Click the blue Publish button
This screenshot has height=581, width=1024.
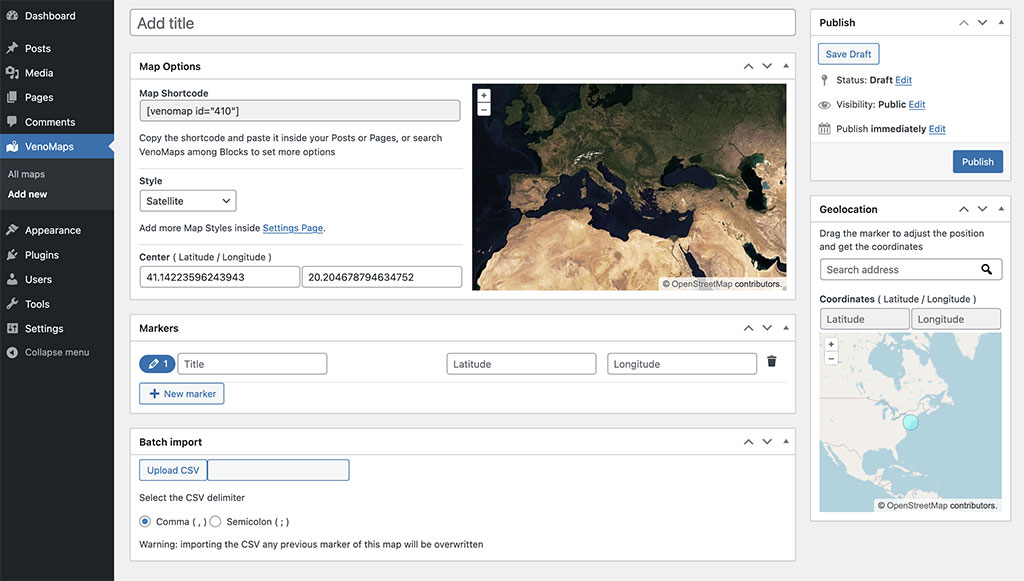point(978,162)
